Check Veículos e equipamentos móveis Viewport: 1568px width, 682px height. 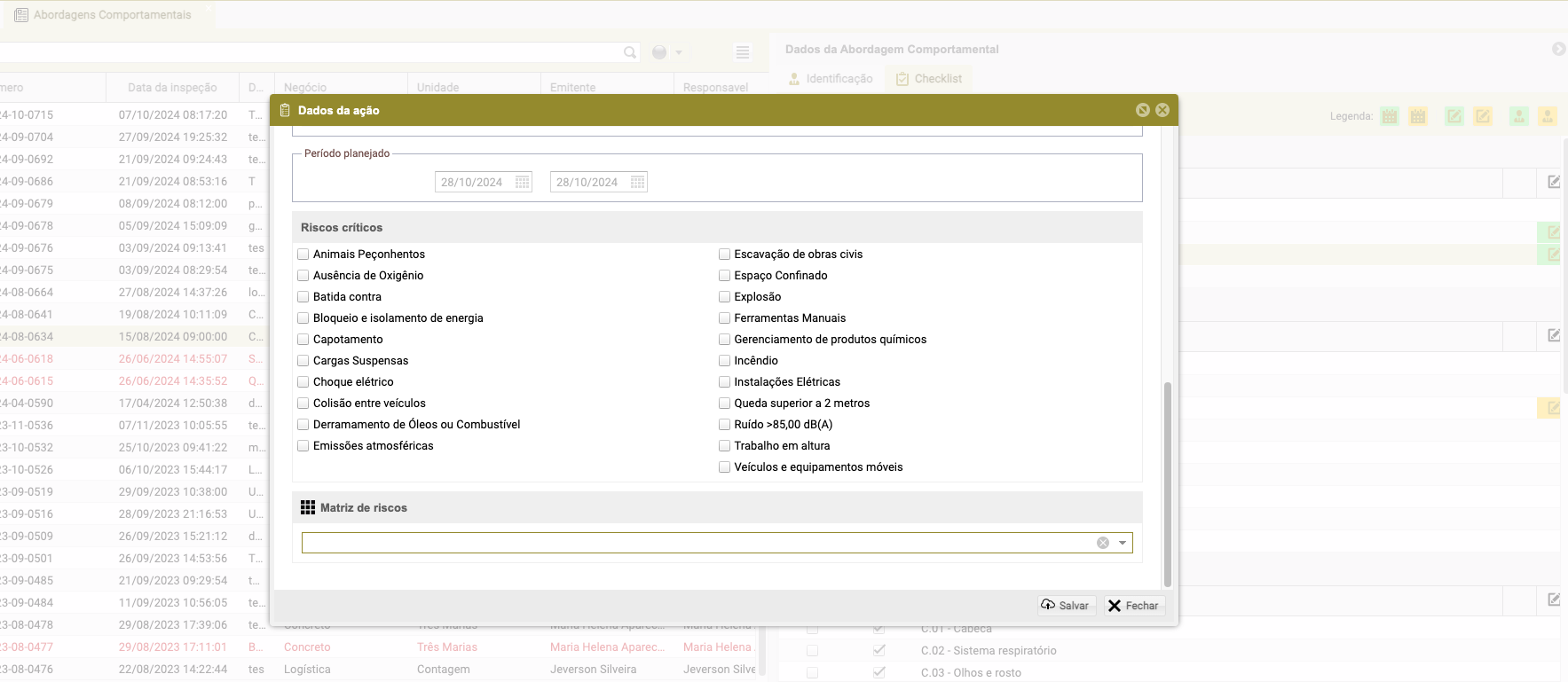[724, 467]
